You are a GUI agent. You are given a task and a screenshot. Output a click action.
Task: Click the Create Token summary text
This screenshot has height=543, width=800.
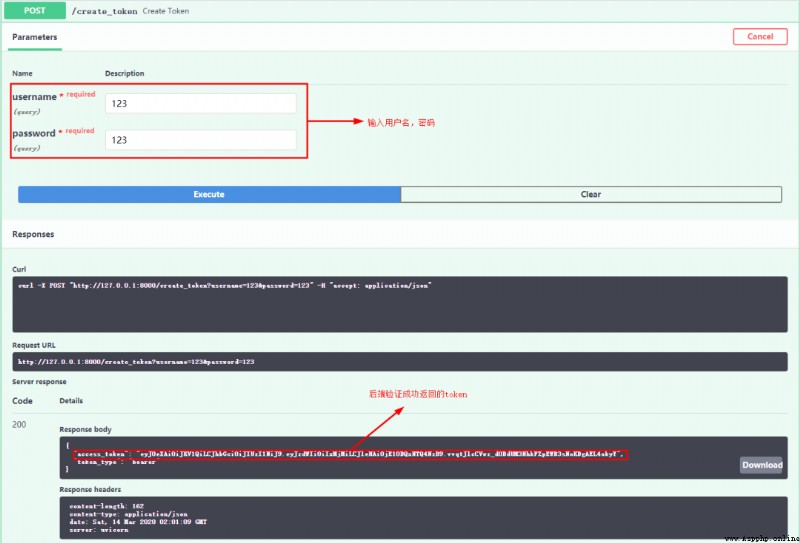tap(166, 11)
